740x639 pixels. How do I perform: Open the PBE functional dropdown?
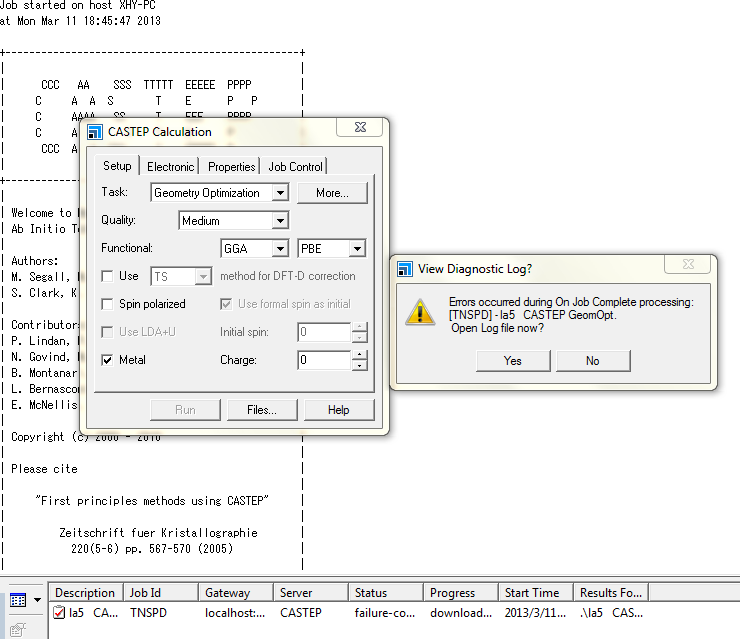click(357, 248)
